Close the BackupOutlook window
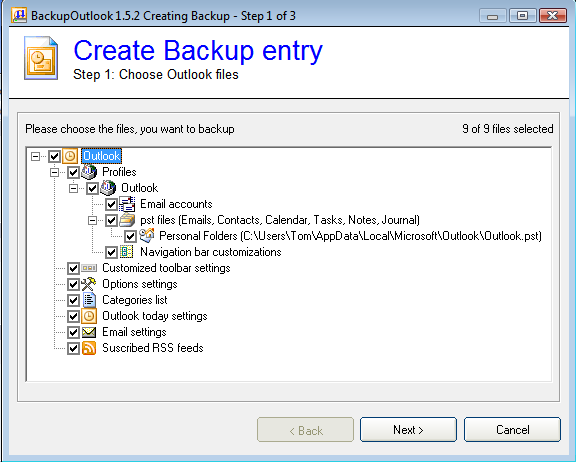The image size is (576, 462). (552, 16)
